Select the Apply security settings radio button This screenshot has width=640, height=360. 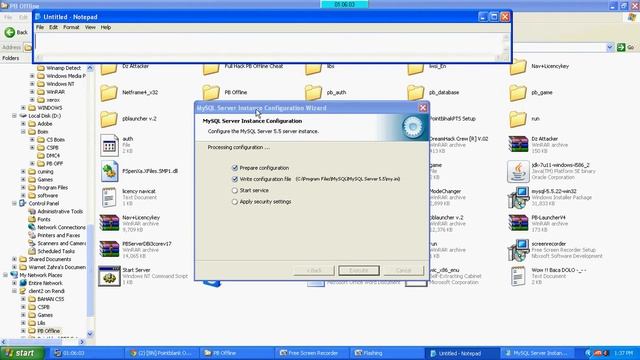pyautogui.click(x=235, y=202)
